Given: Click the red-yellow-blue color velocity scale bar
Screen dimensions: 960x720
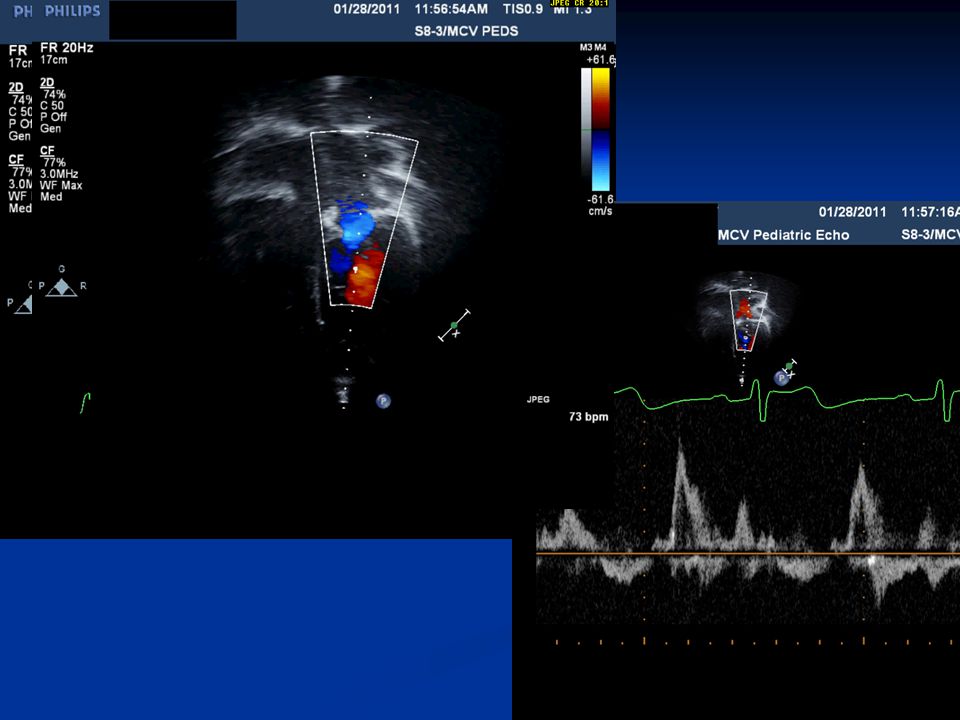Looking at the screenshot, I should click(x=601, y=129).
